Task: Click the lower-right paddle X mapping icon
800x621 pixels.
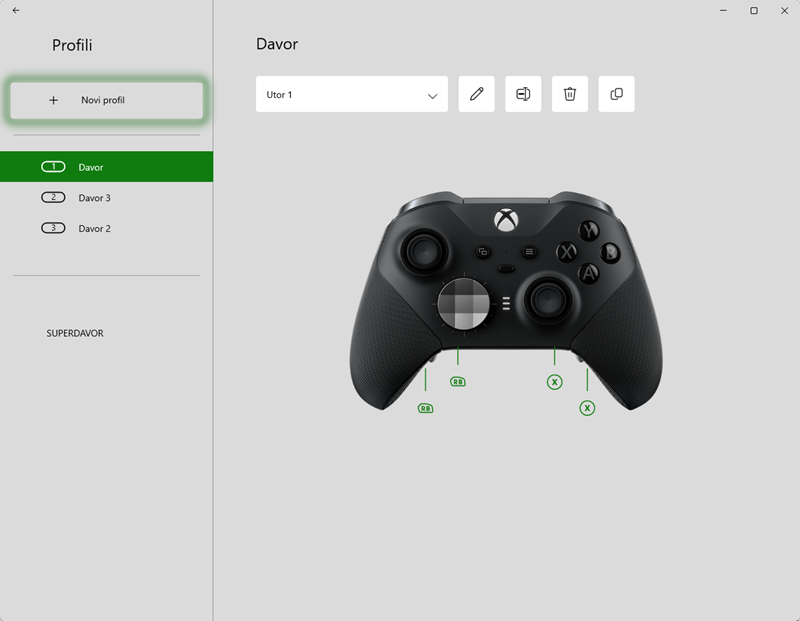Action: (x=587, y=408)
